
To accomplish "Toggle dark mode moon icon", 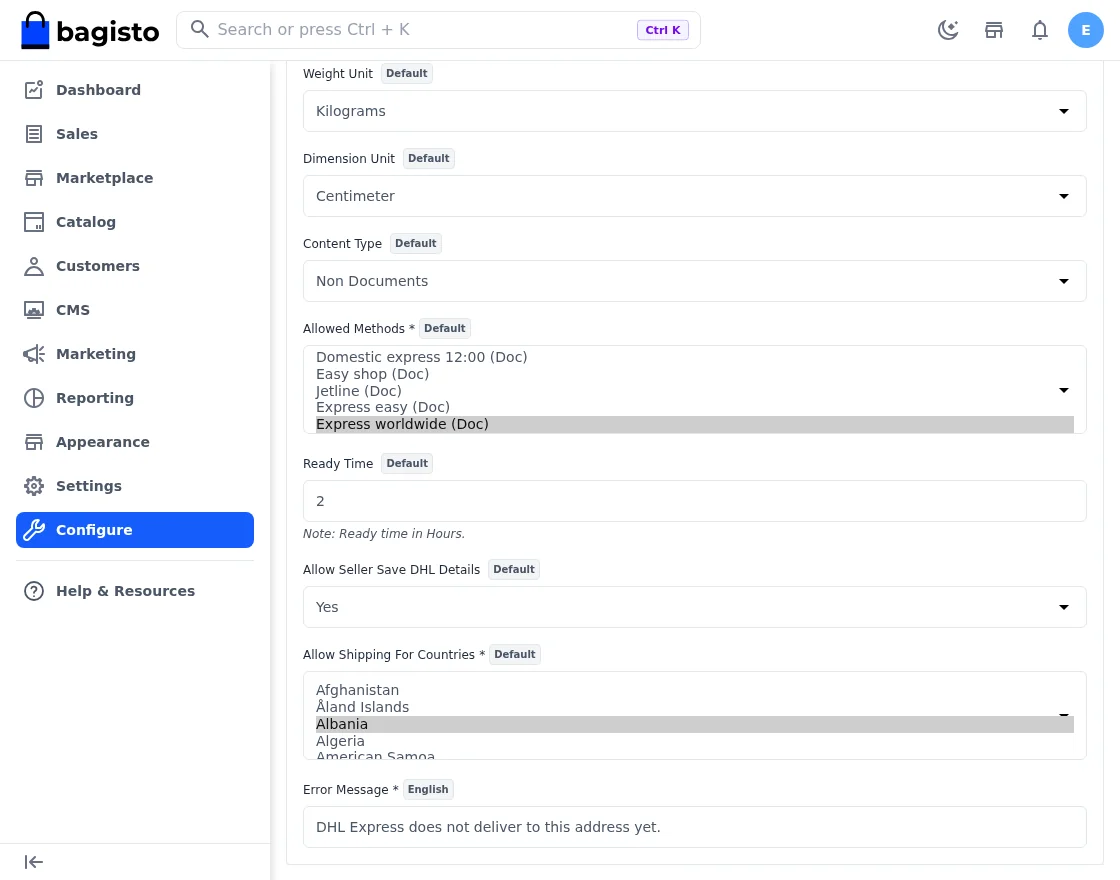I will (x=948, y=30).
